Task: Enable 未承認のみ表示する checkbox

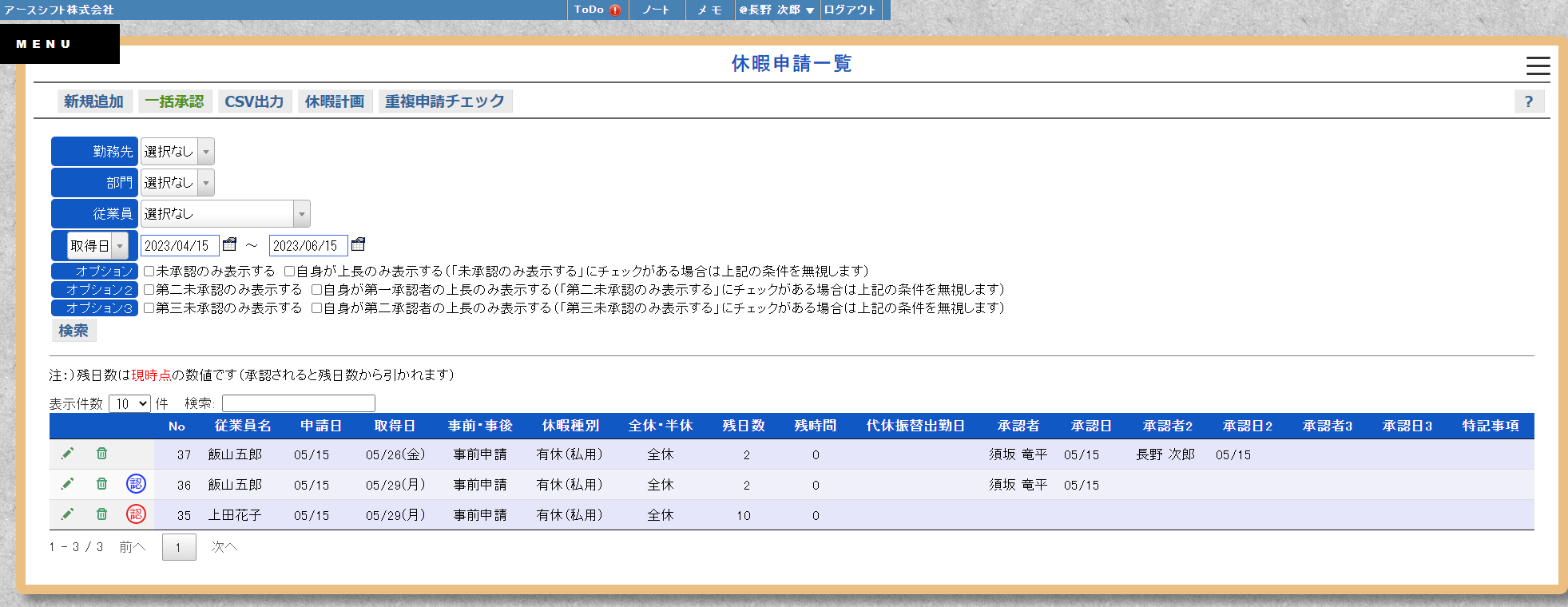Action: point(149,272)
